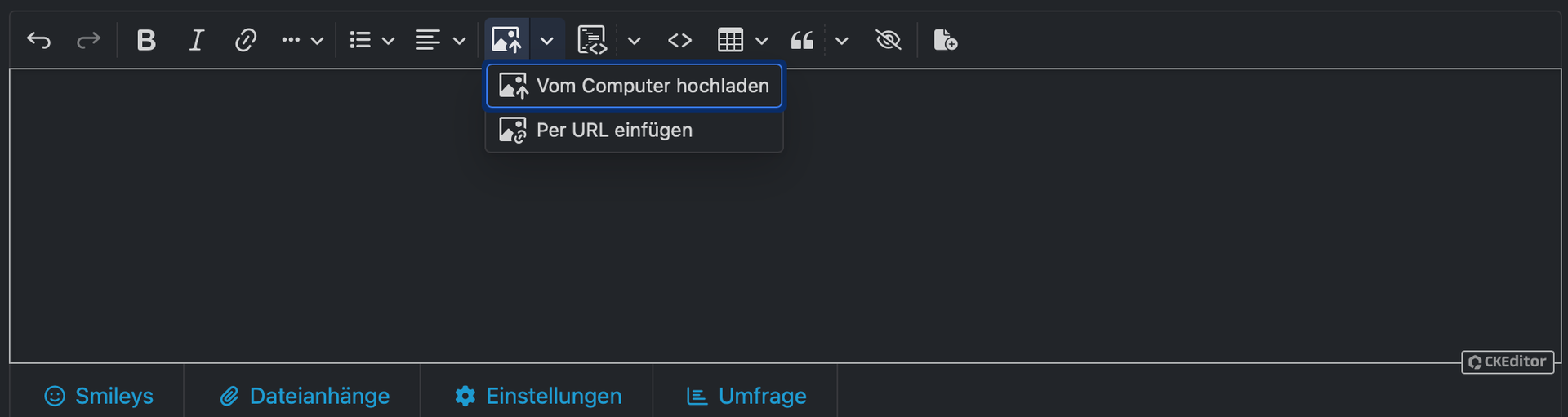Expand the more formatting options dropdown
This screenshot has height=417, width=1568.
(302, 40)
